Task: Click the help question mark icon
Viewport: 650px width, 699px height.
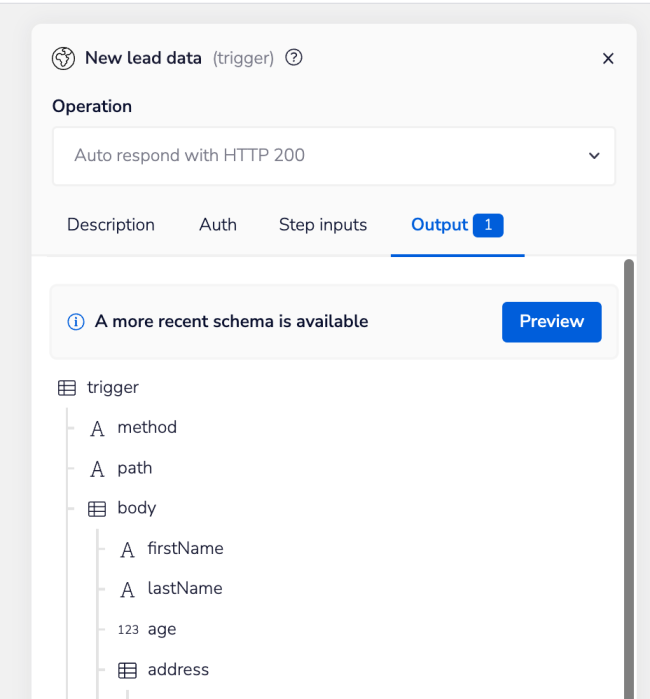Action: pyautogui.click(x=294, y=58)
